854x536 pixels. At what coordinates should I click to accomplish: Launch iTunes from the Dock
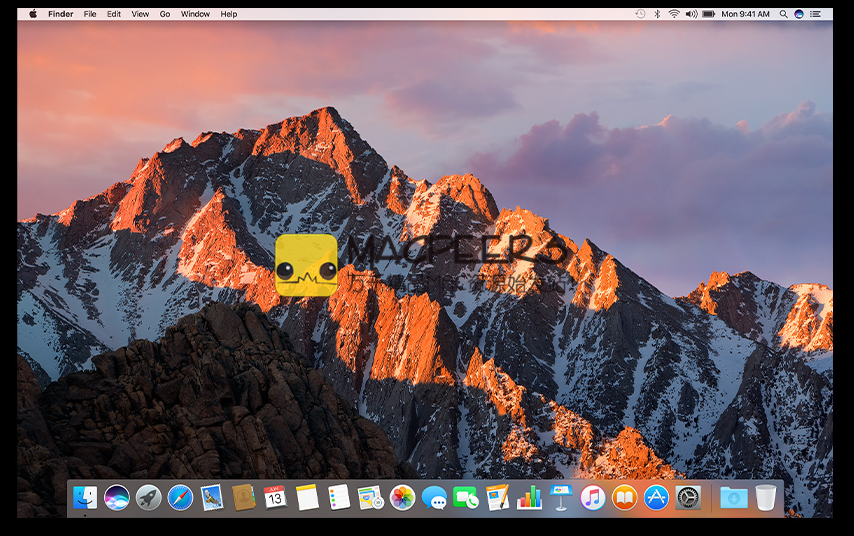pyautogui.click(x=593, y=497)
